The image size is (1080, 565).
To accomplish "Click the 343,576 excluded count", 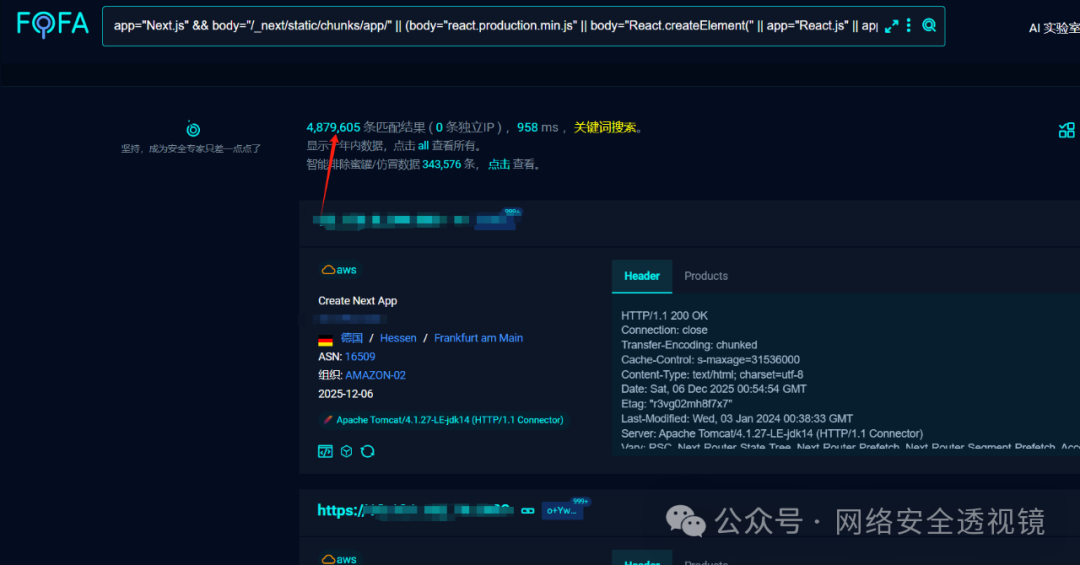I will pyautogui.click(x=442, y=165).
